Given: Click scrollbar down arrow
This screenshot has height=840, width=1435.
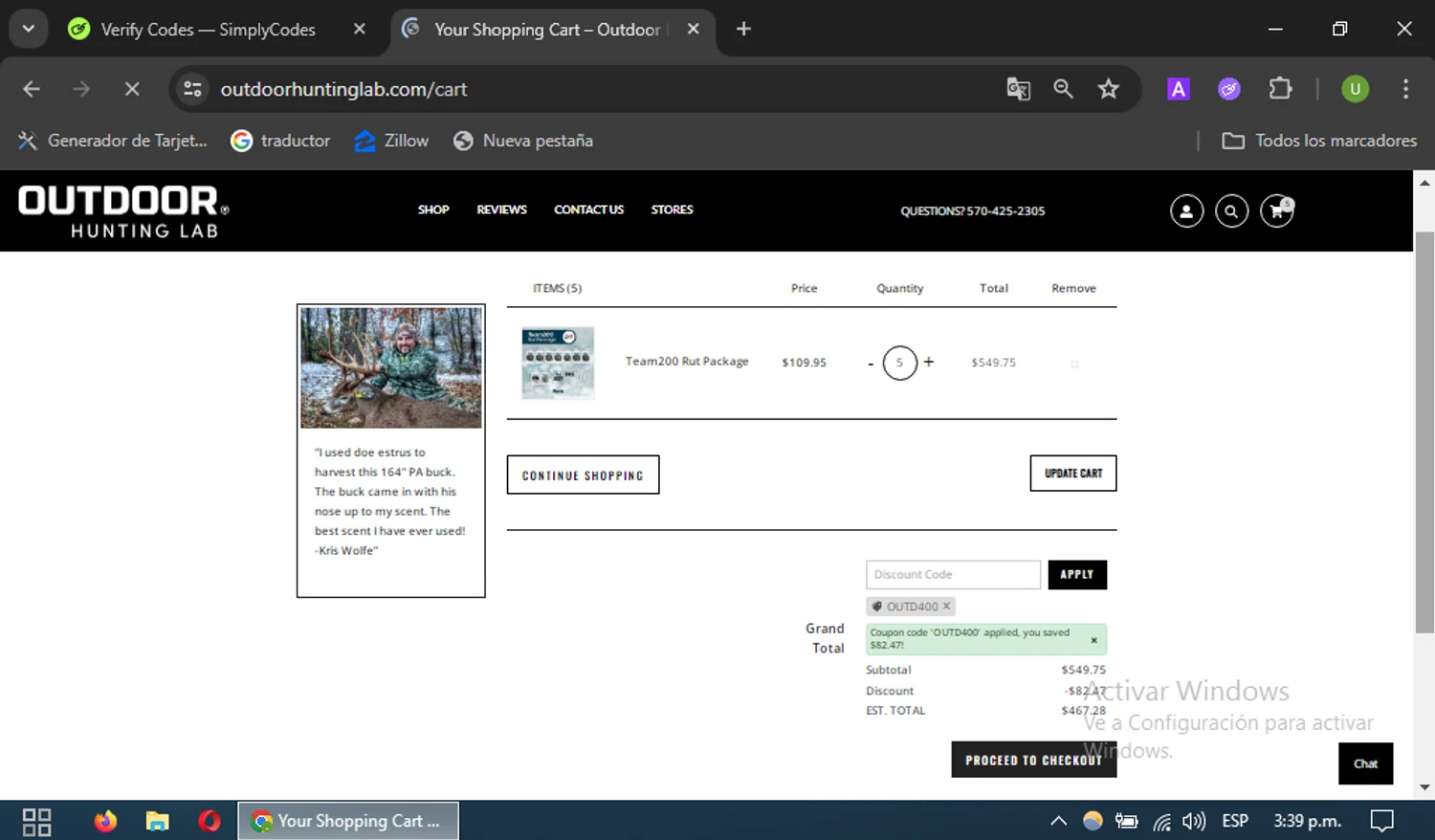Looking at the screenshot, I should 1424,787.
